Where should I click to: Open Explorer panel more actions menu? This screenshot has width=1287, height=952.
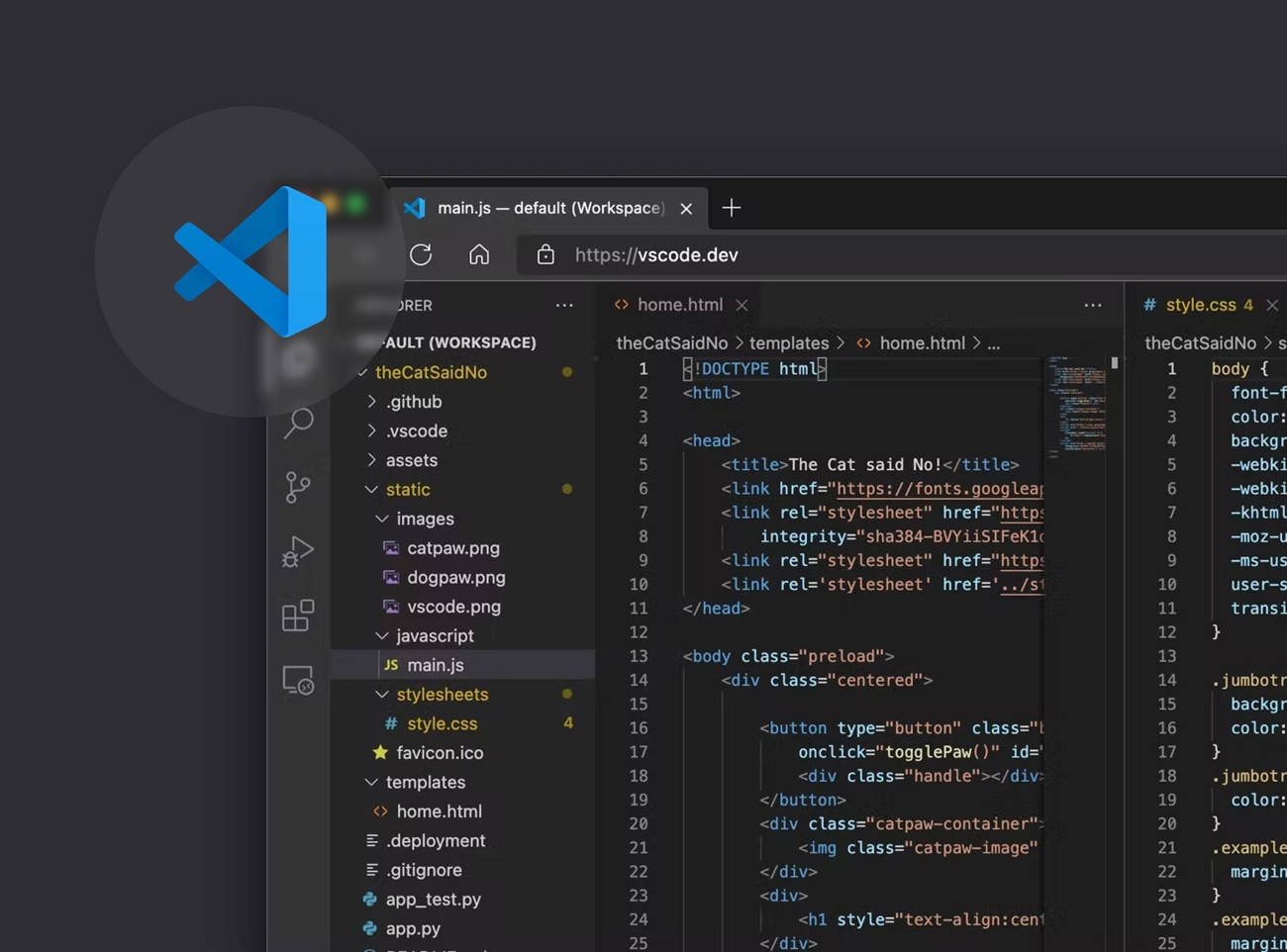[564, 306]
